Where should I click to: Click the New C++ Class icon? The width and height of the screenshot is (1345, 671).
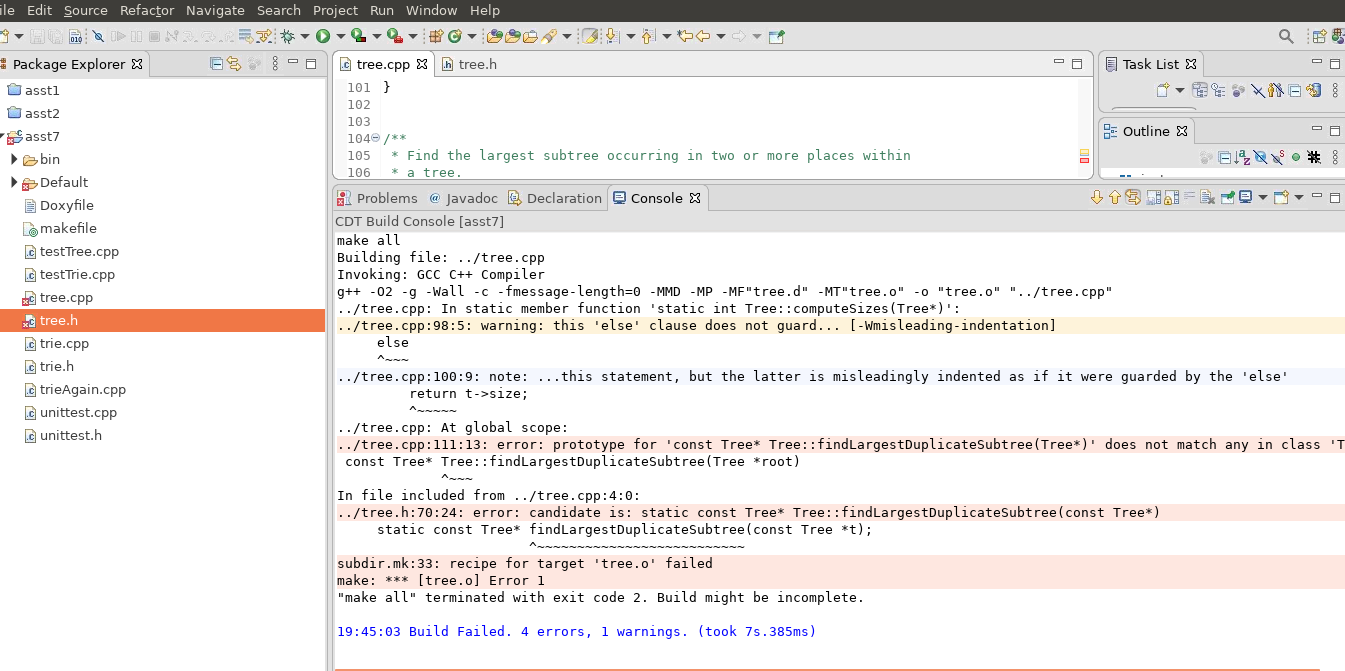pos(455,36)
